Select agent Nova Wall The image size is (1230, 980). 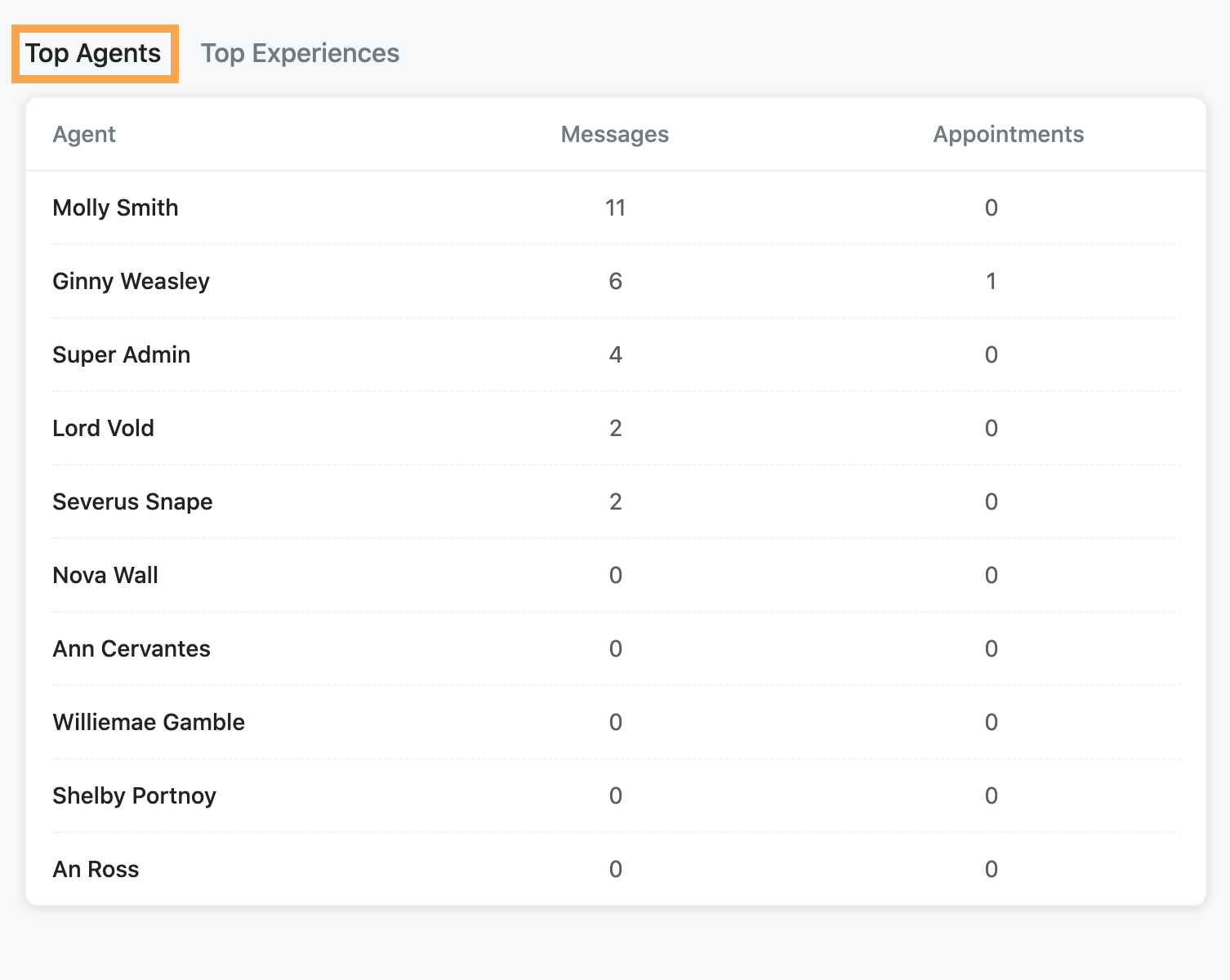[105, 575]
